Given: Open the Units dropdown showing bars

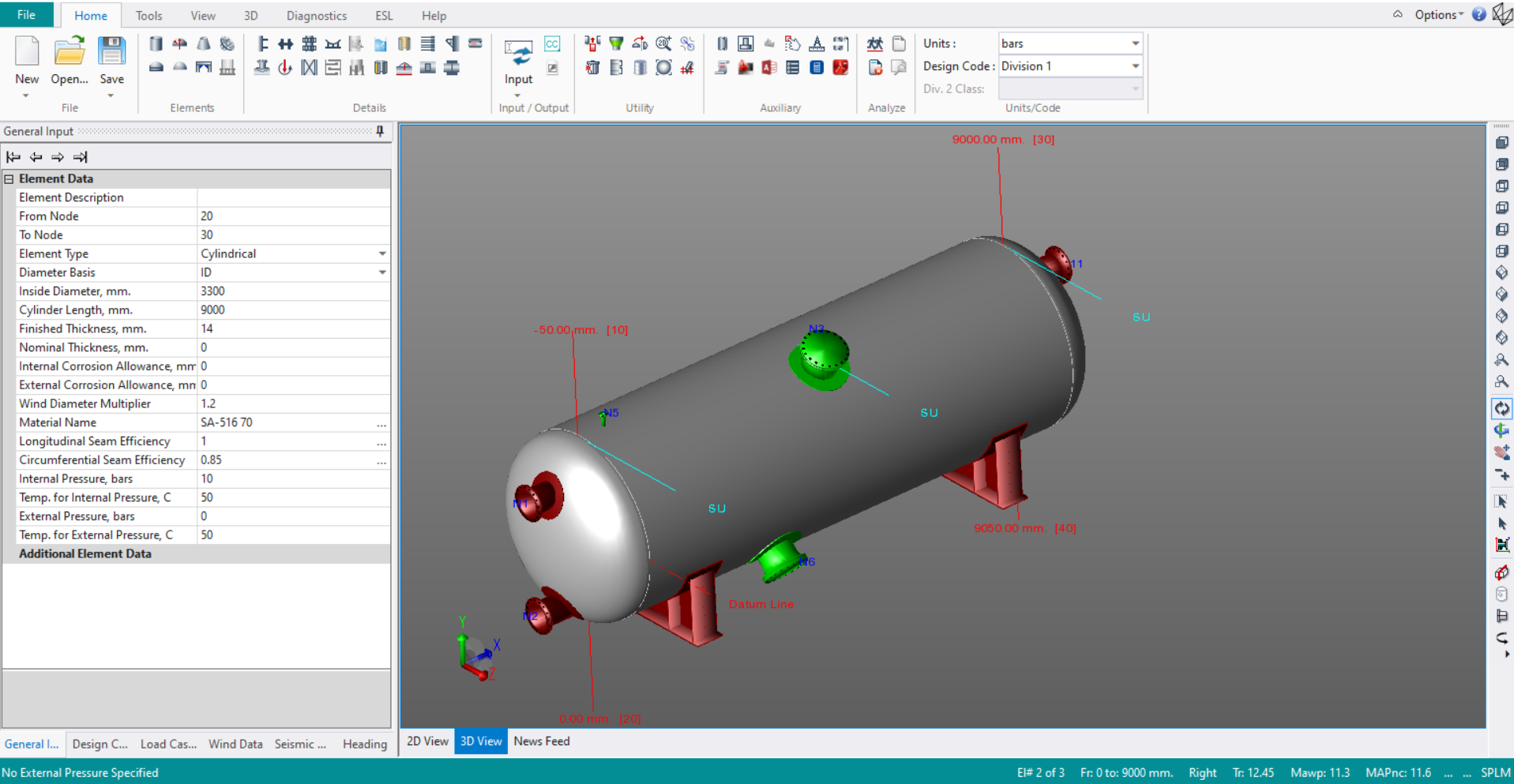Looking at the screenshot, I should pos(1135,43).
